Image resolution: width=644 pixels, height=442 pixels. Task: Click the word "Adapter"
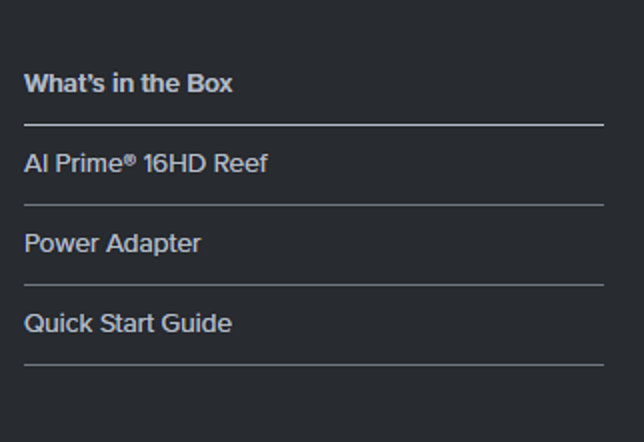coord(154,244)
